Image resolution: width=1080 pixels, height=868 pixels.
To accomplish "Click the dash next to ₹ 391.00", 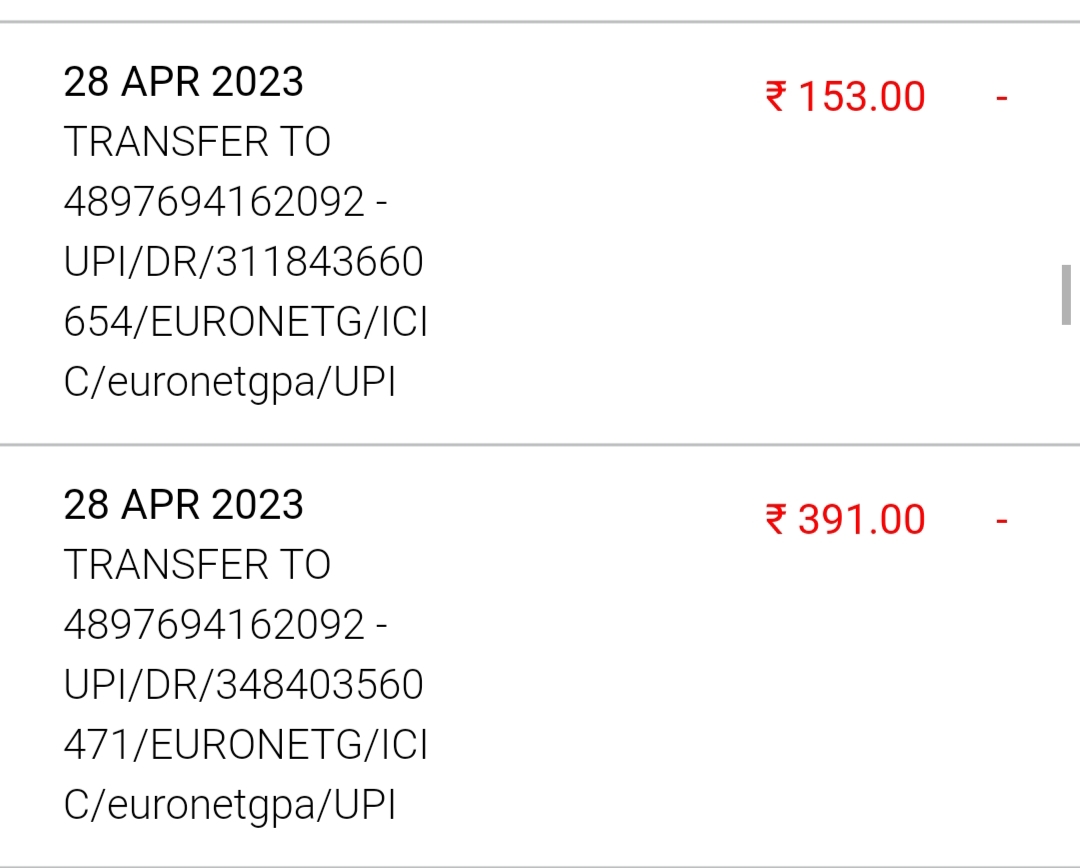I will tap(1001, 521).
